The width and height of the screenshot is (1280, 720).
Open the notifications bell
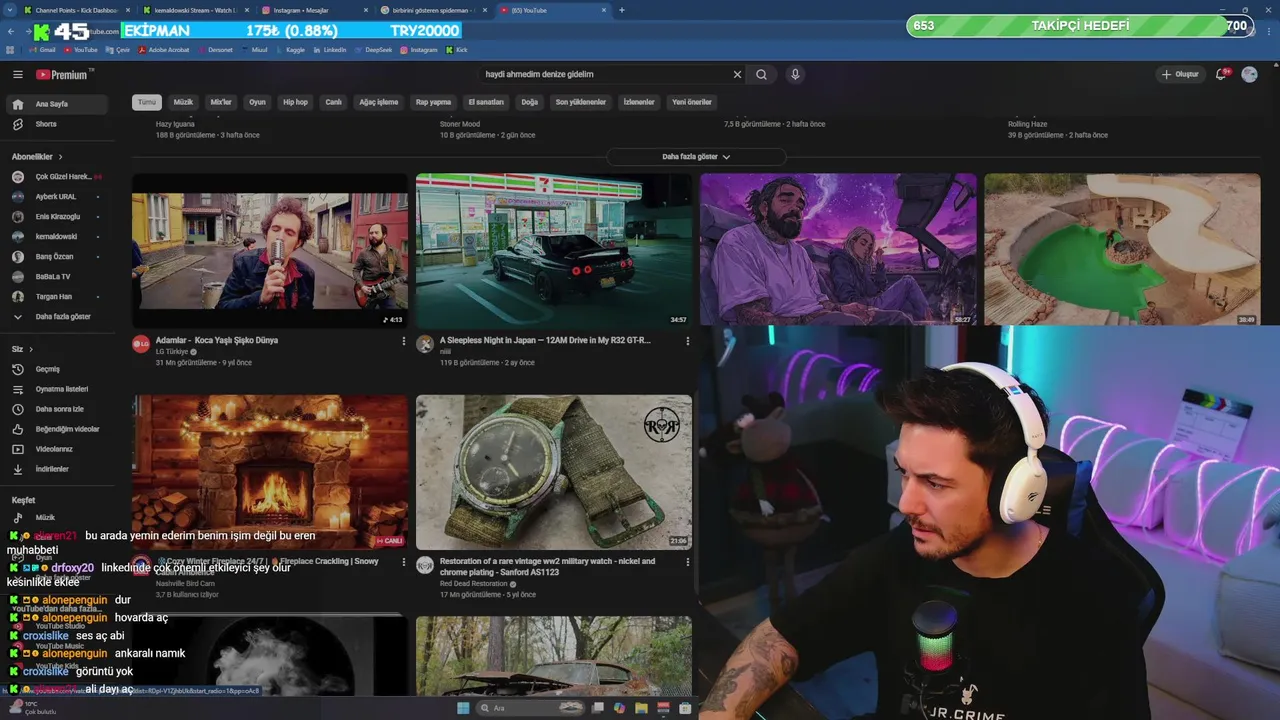pyautogui.click(x=1221, y=74)
